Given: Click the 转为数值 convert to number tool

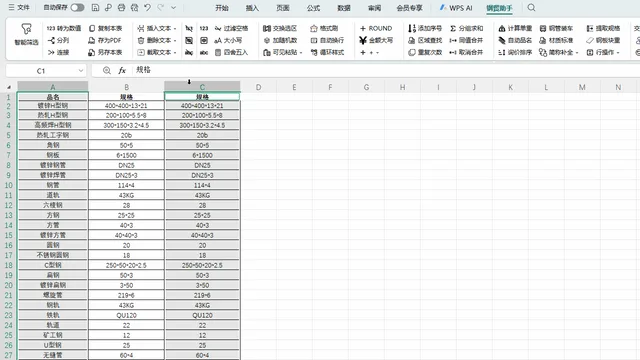Looking at the screenshot, I should tap(64, 28).
